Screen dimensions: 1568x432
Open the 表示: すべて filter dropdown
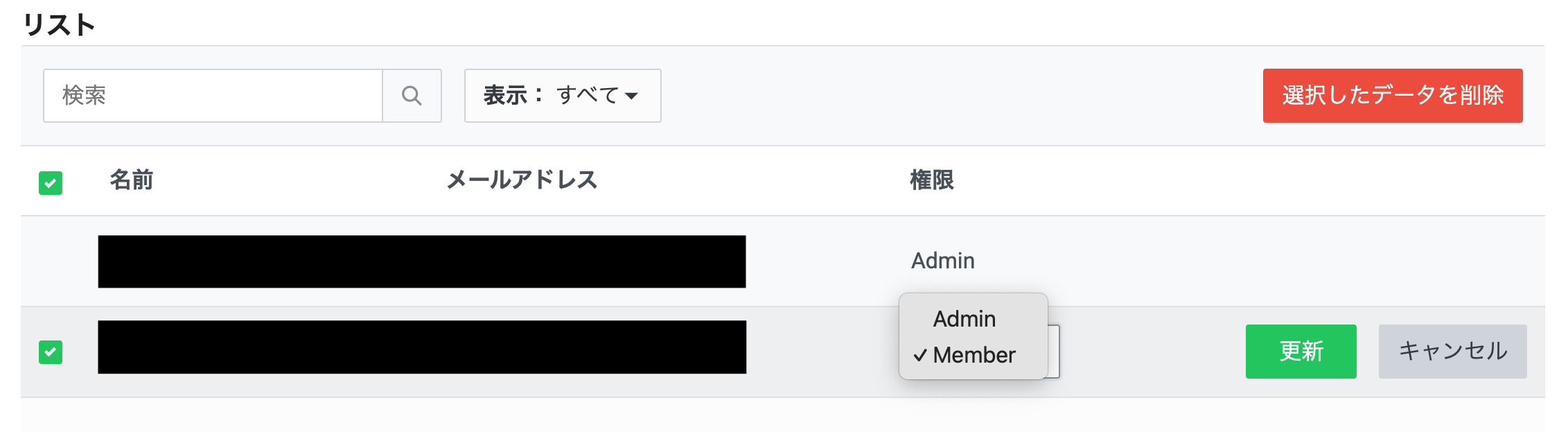562,96
